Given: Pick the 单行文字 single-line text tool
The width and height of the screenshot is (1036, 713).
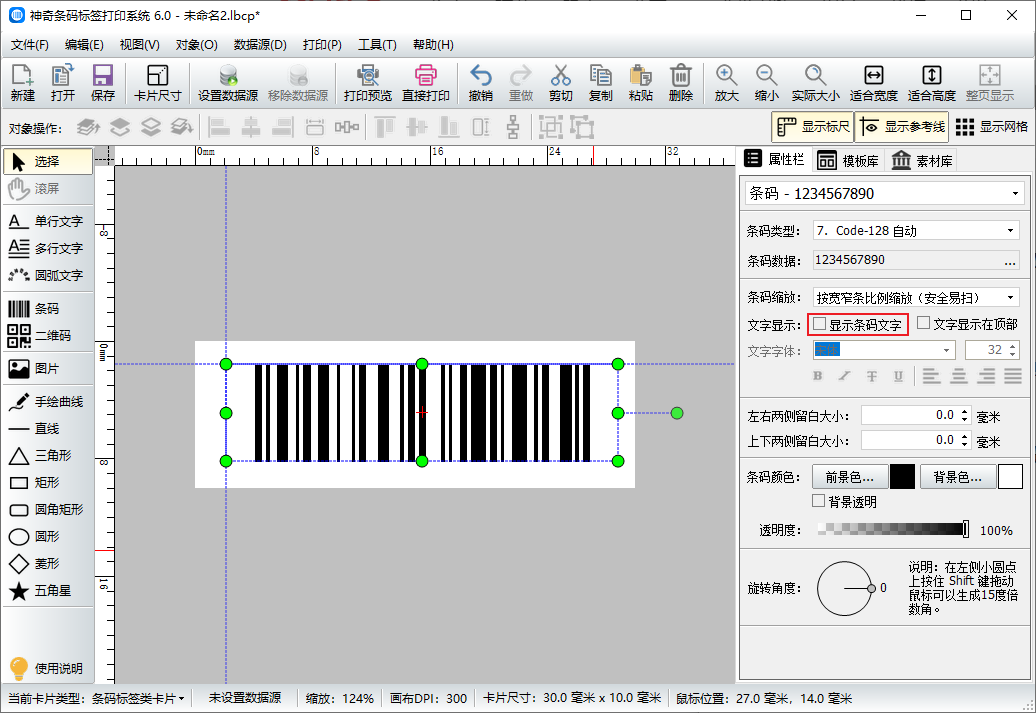Looking at the screenshot, I should [48, 221].
